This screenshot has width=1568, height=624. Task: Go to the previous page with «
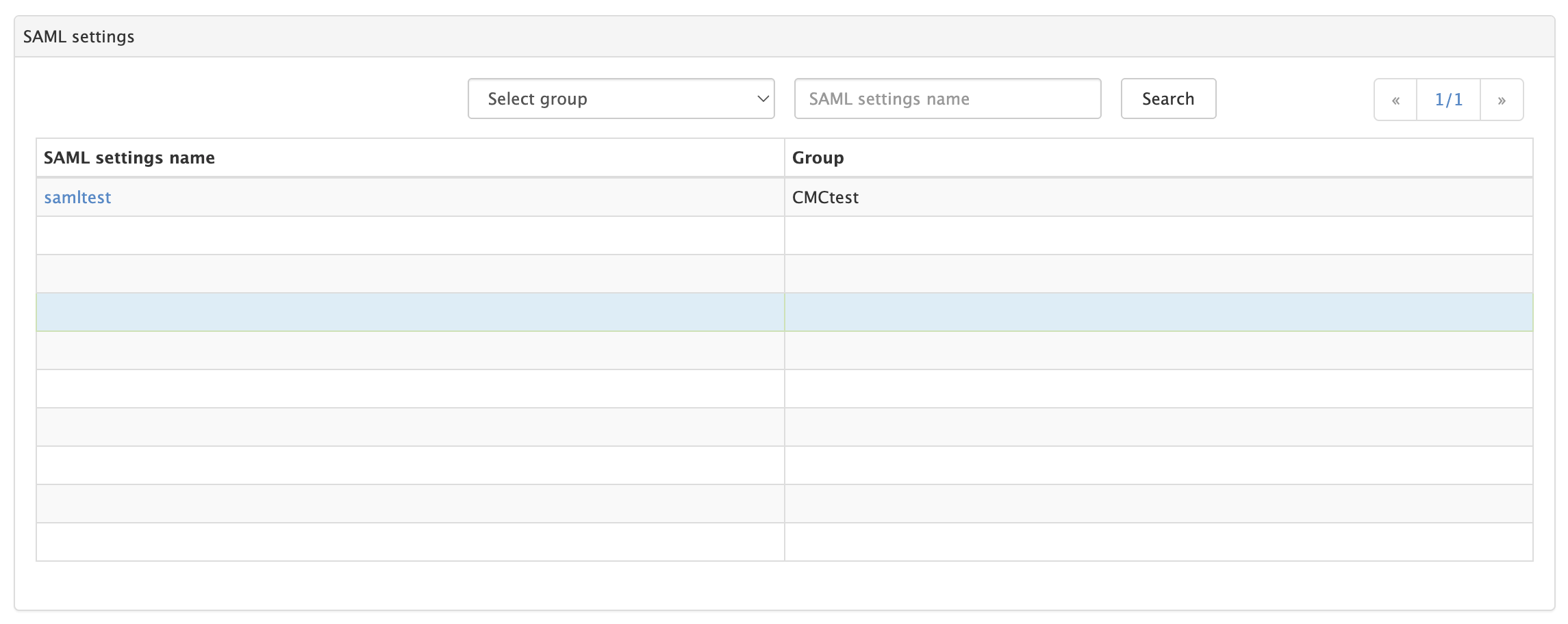click(x=1395, y=100)
